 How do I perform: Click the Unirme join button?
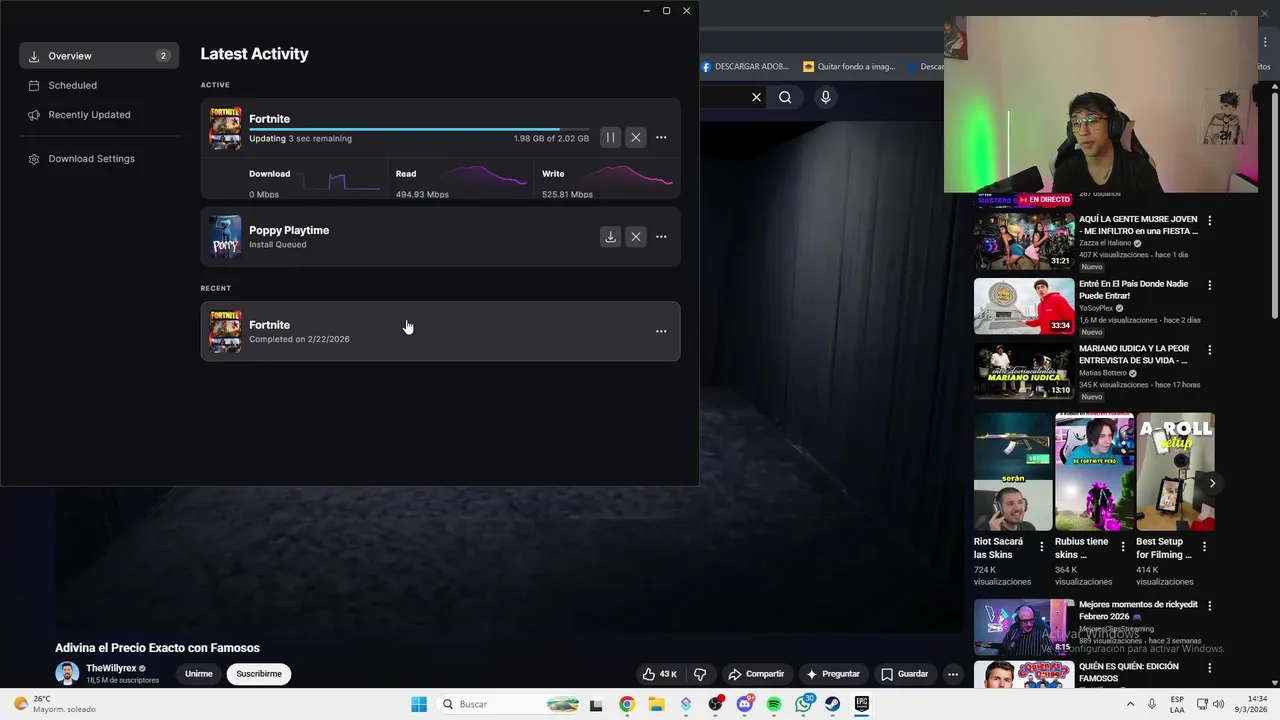click(199, 674)
